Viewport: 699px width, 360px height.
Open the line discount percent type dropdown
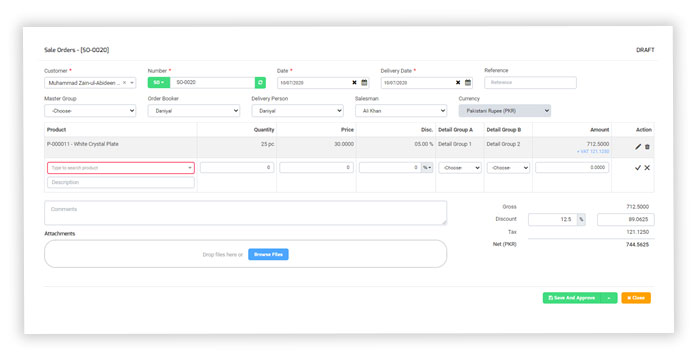427,168
